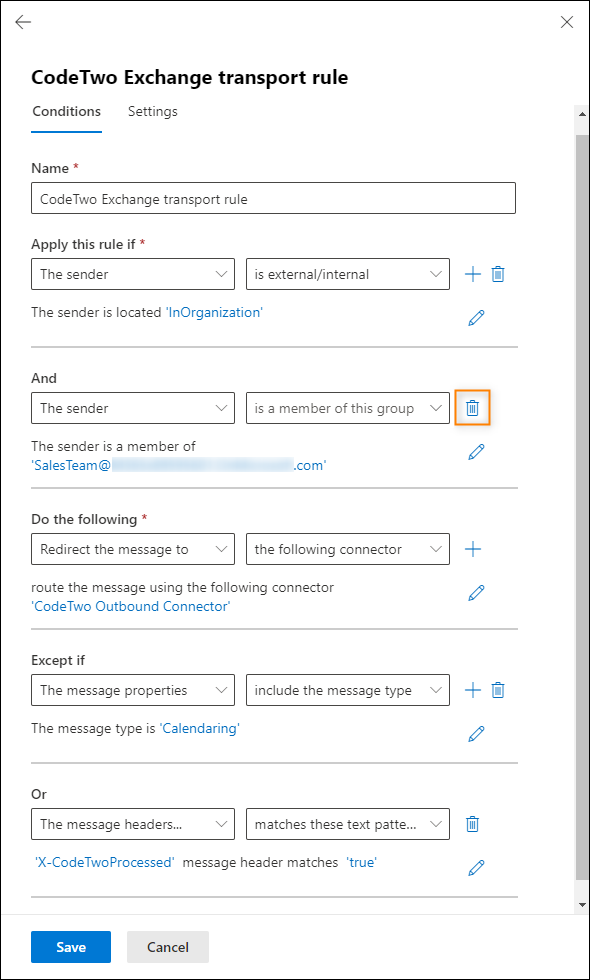Open 'matches these text patte...' dropdown
The image size is (590, 980).
tap(348, 824)
